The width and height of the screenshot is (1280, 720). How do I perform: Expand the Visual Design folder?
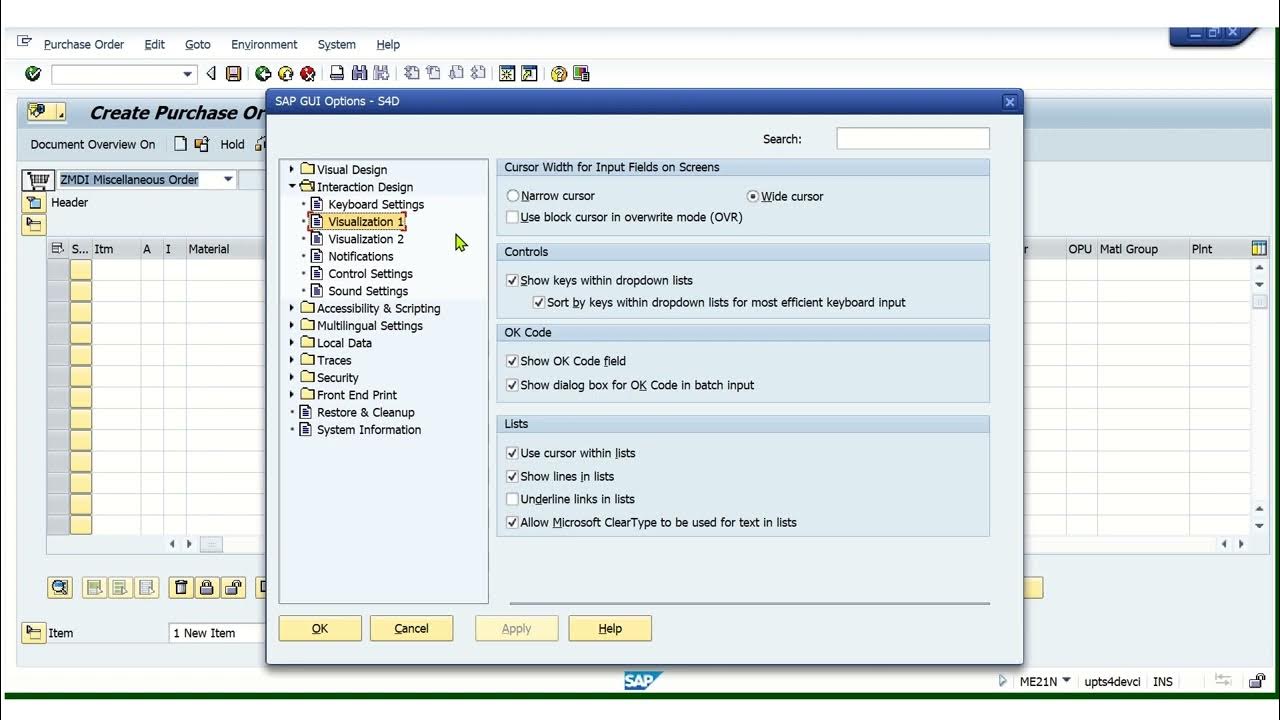(292, 169)
